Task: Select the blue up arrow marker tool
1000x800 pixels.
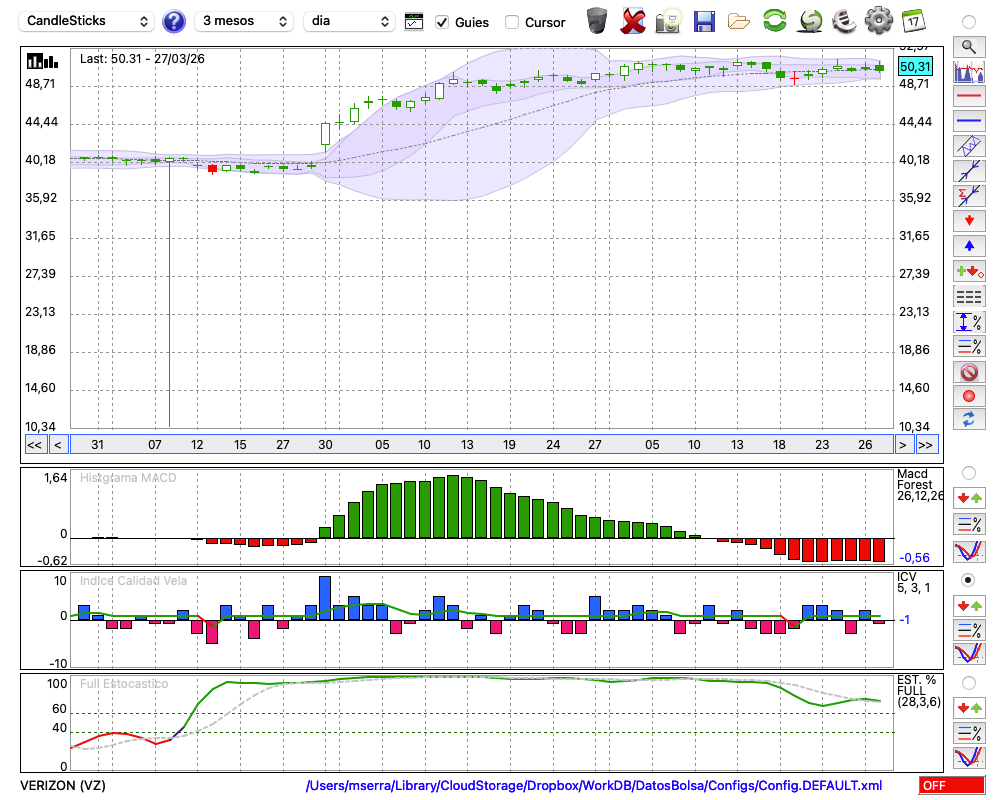Action: click(x=968, y=245)
